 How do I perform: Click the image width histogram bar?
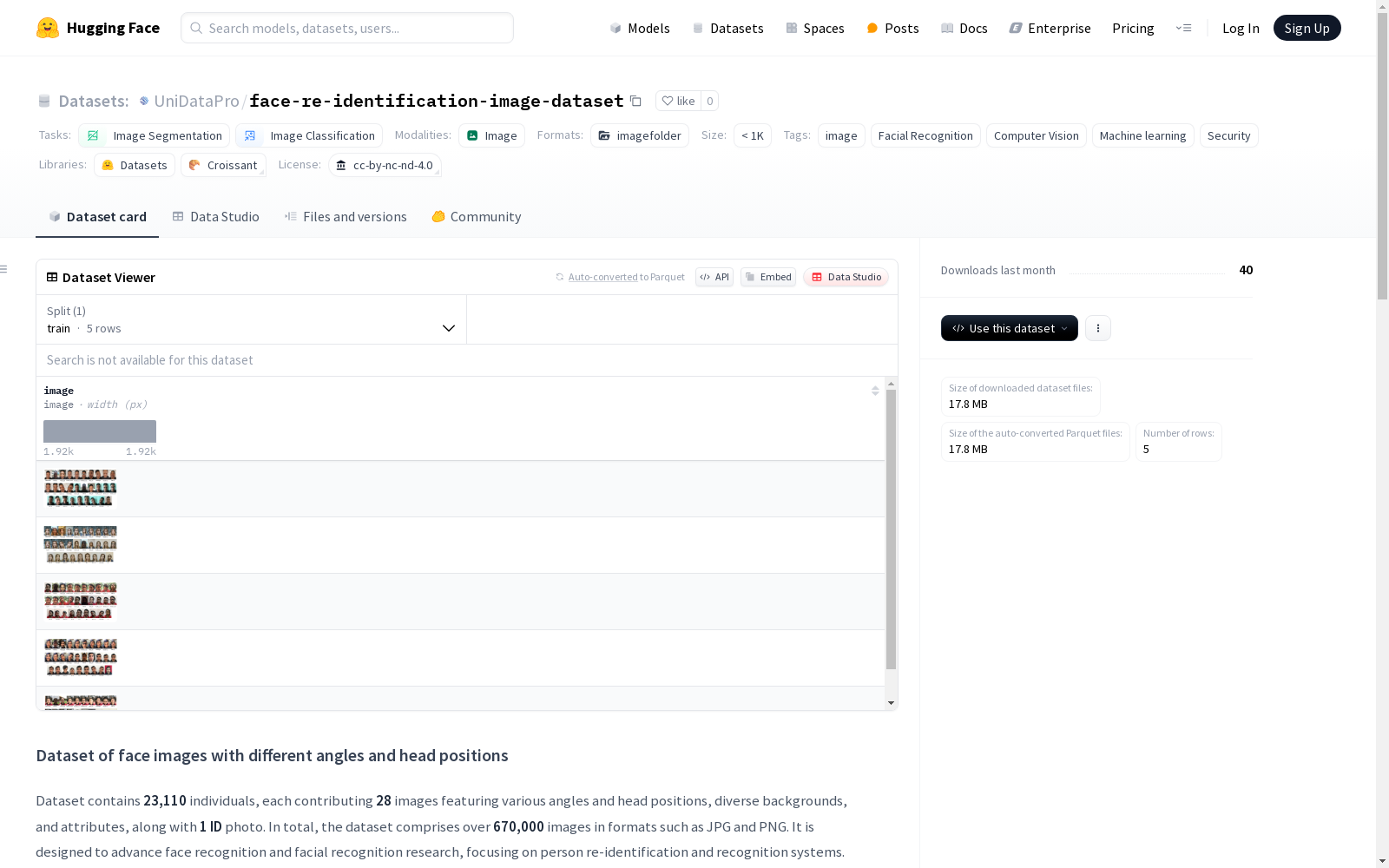coord(100,431)
